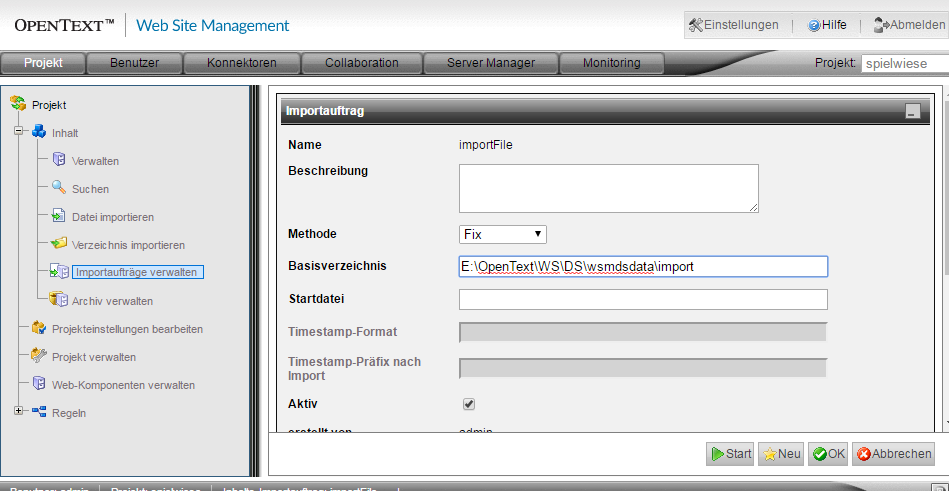Expand the Regeln tree node
The image size is (949, 491).
coord(18,411)
